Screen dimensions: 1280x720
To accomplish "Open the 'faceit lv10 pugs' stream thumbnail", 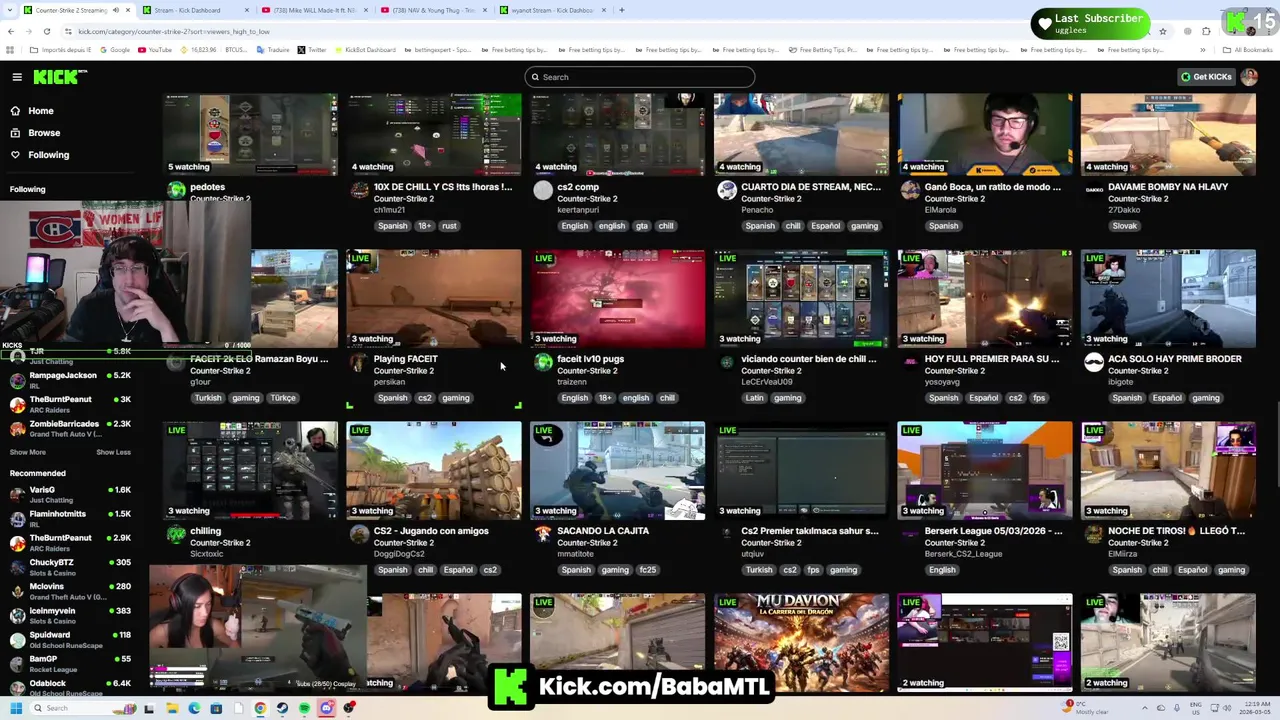I will click(x=617, y=299).
